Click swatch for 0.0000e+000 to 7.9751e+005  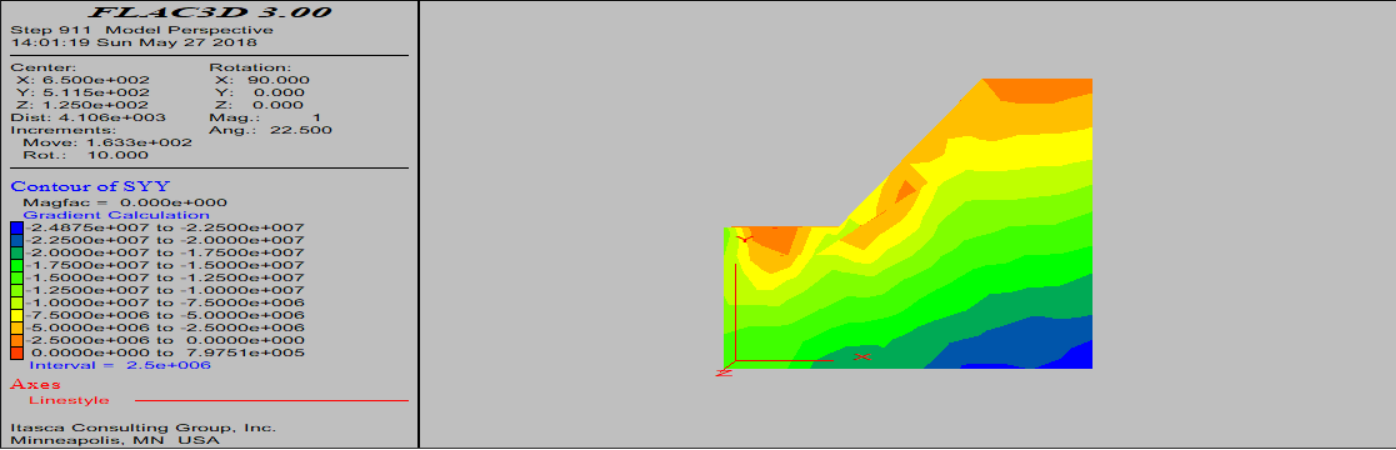[x=15, y=353]
